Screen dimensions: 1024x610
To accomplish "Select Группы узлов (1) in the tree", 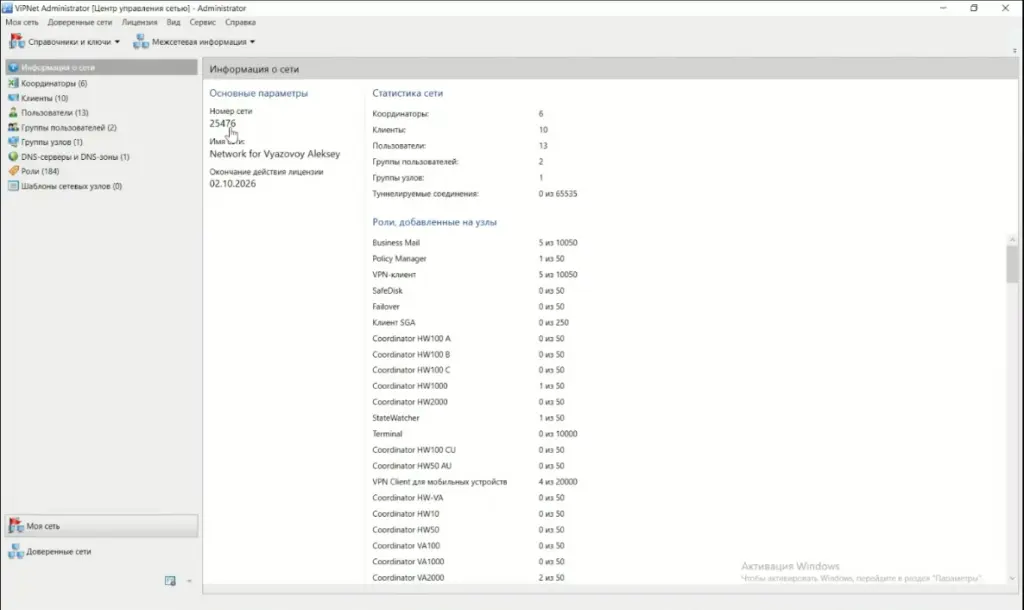I will tap(52, 142).
